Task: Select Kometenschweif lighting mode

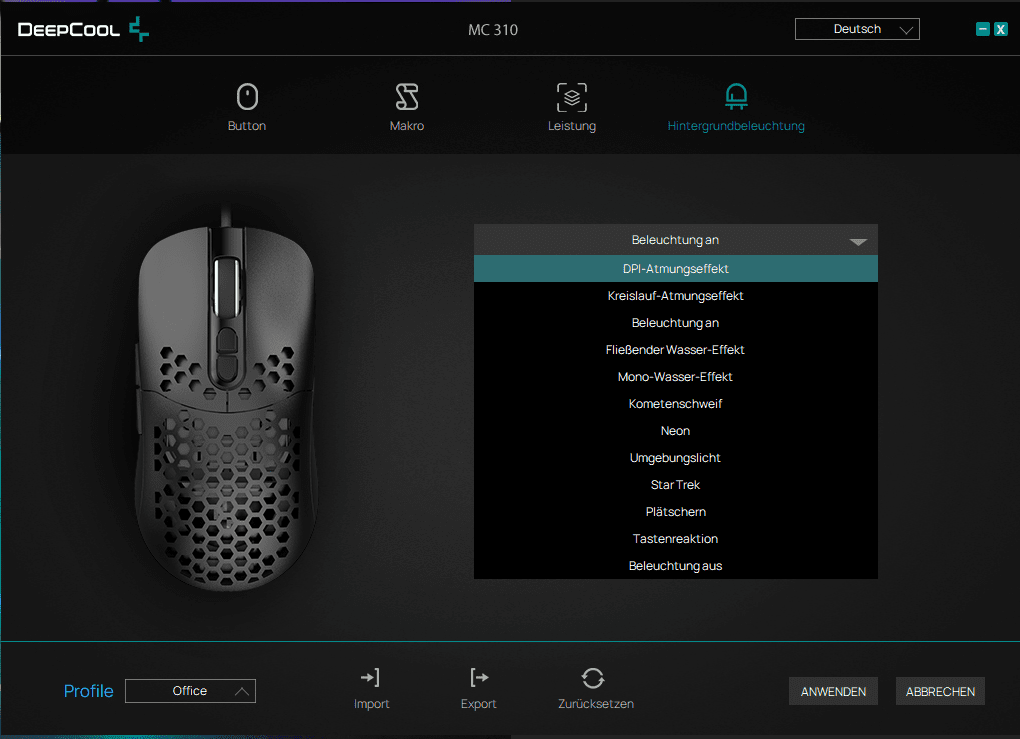Action: click(x=676, y=404)
